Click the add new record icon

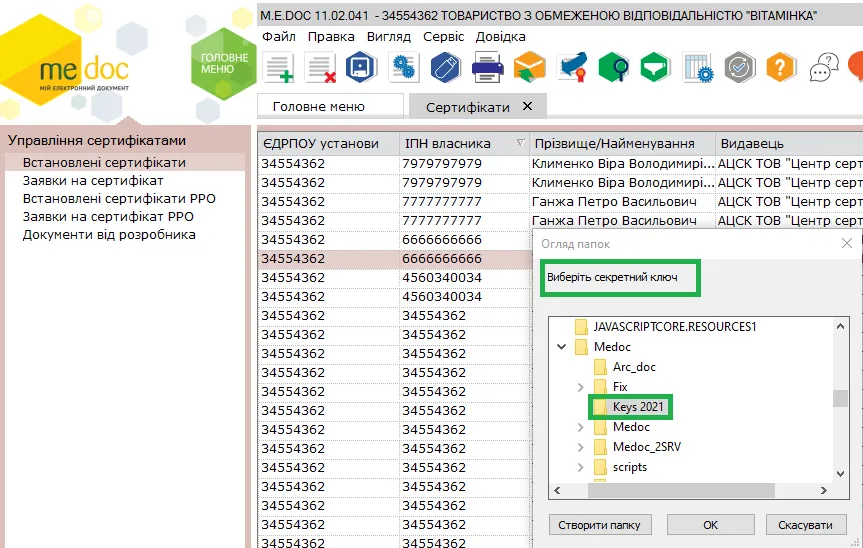tap(279, 68)
